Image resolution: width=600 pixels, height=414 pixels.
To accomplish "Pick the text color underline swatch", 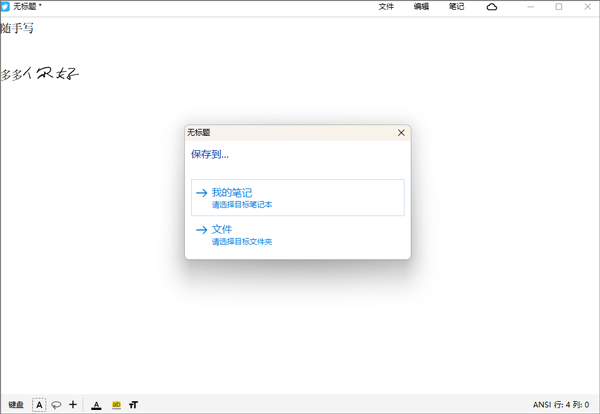I will [x=96, y=405].
